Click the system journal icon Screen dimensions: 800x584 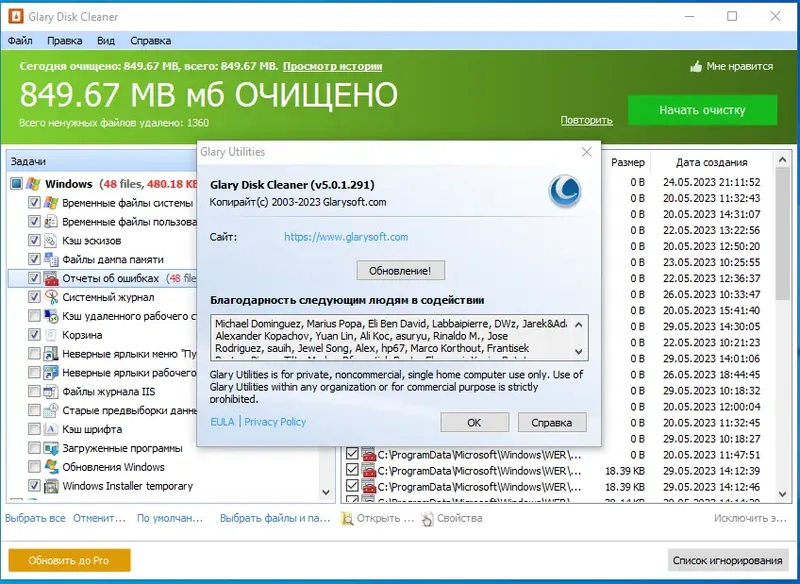[x=51, y=297]
